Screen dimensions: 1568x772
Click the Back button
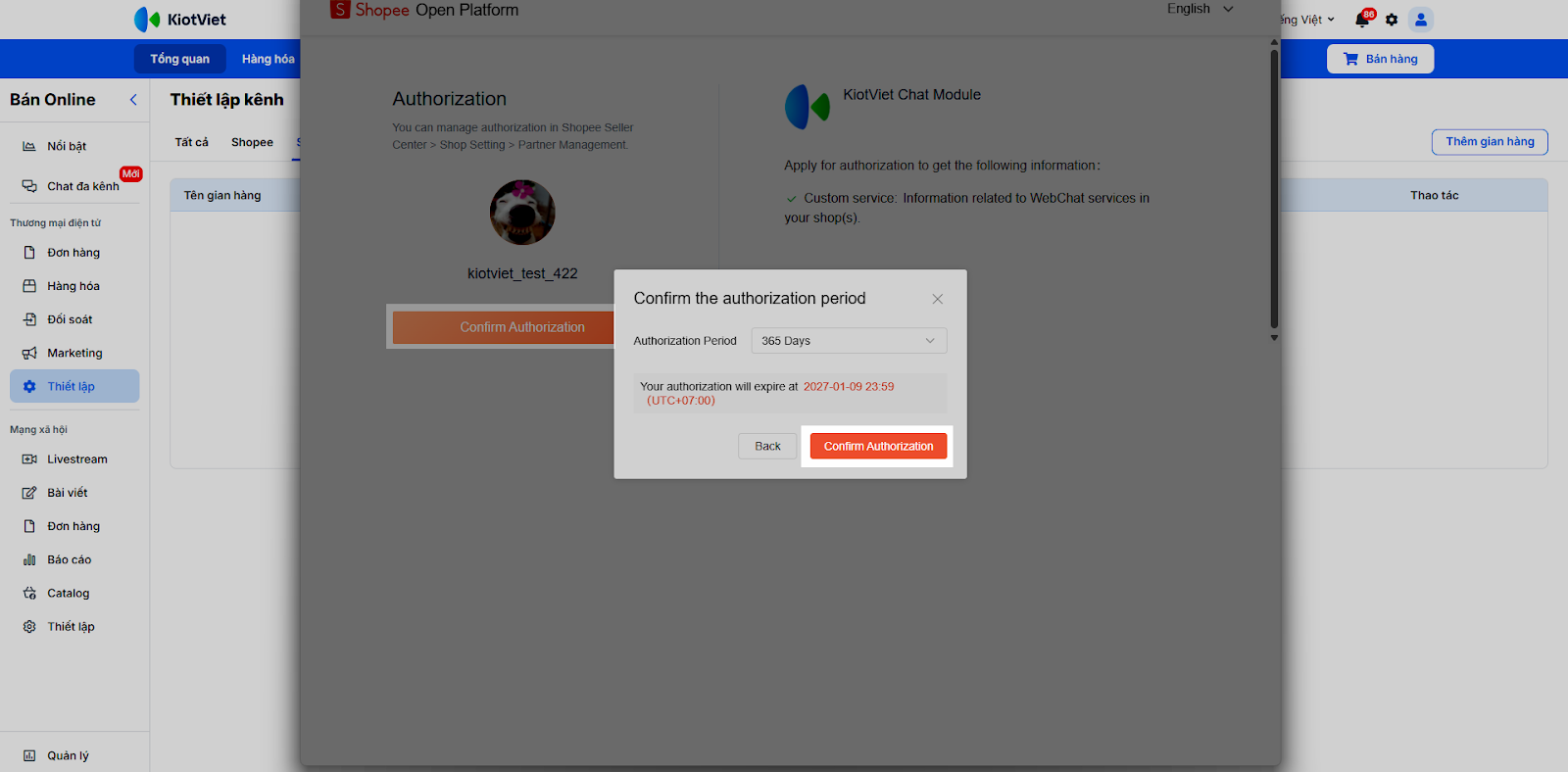[767, 446]
